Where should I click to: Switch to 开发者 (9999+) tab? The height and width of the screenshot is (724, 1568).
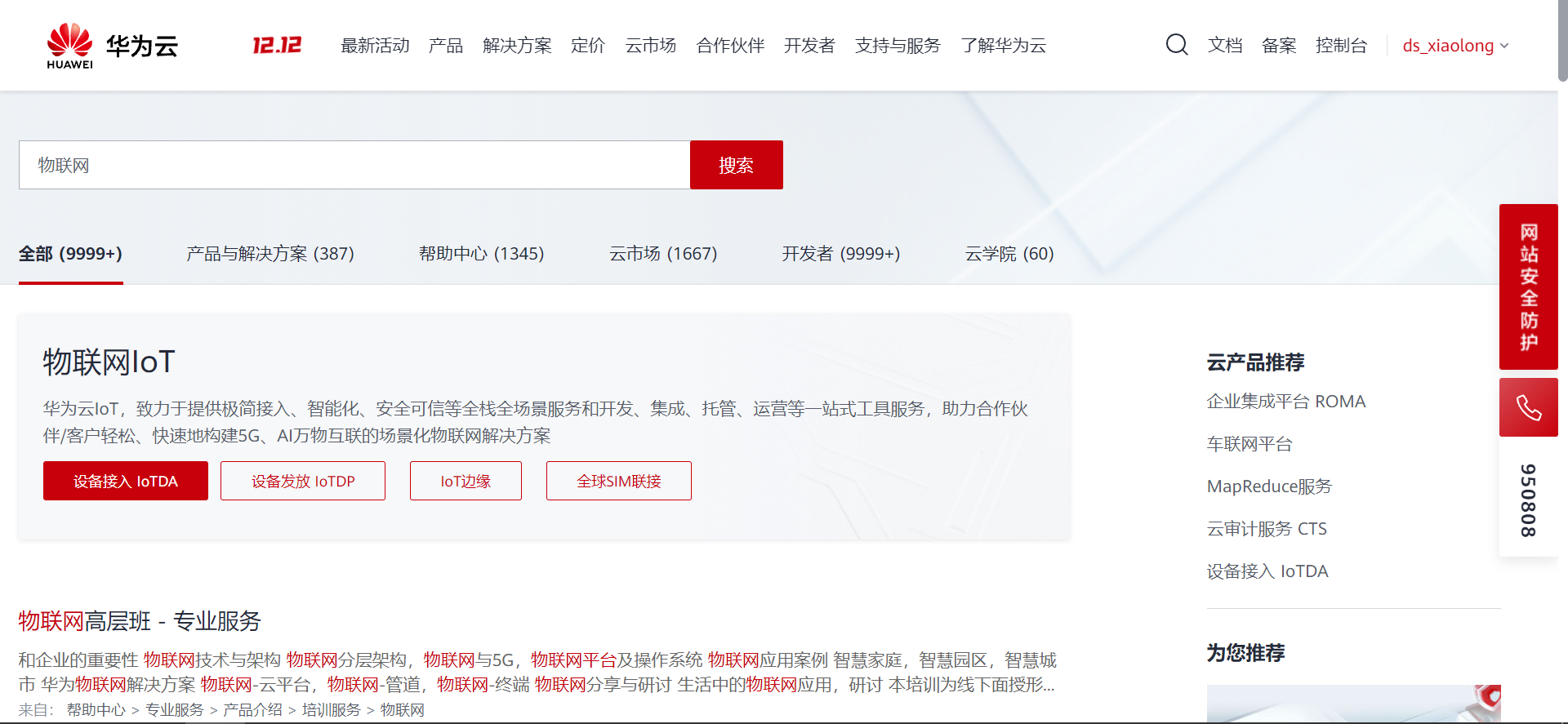point(841,254)
